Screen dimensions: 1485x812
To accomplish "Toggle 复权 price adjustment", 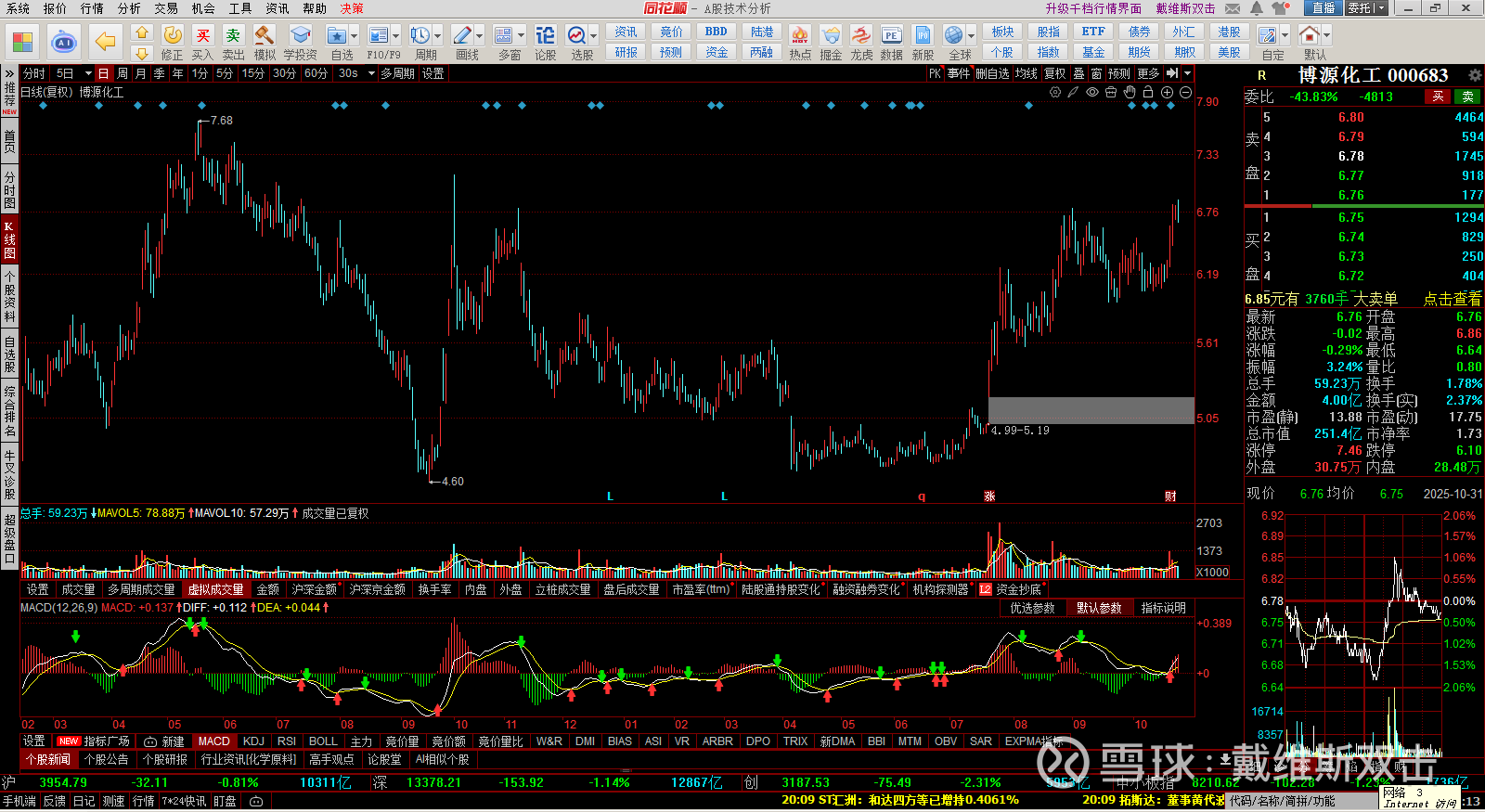I will (1055, 73).
